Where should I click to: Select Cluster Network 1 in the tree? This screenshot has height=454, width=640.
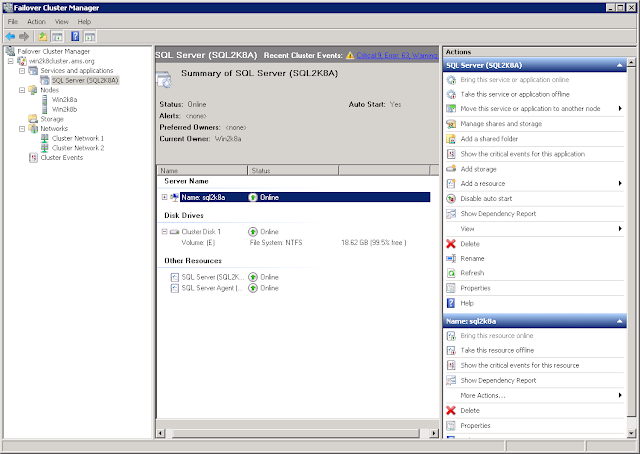(78, 138)
